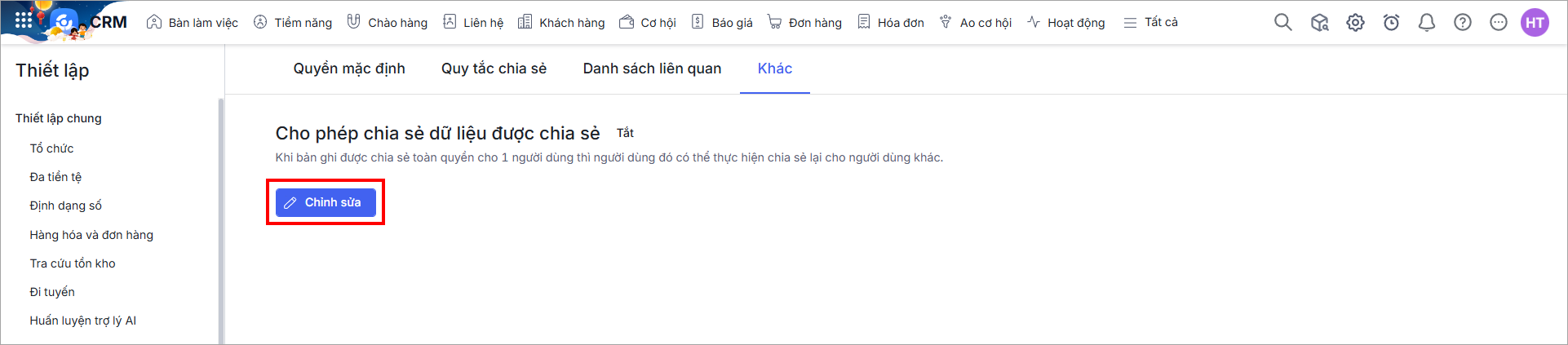The height and width of the screenshot is (345, 1568).
Task: Open the help question mark icon
Action: click(1463, 23)
